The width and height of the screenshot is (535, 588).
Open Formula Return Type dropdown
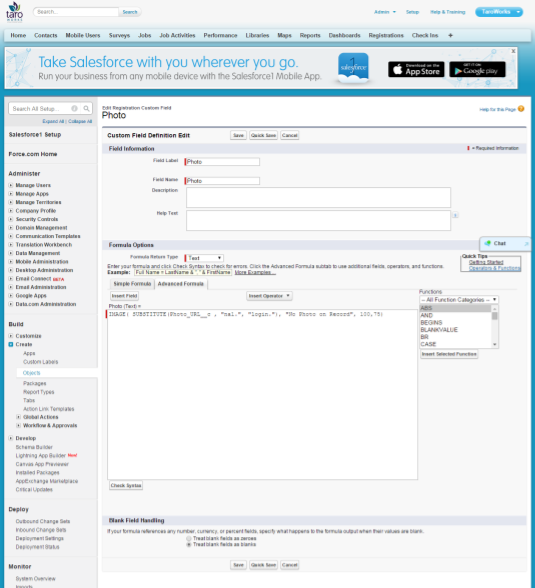click(x=205, y=258)
